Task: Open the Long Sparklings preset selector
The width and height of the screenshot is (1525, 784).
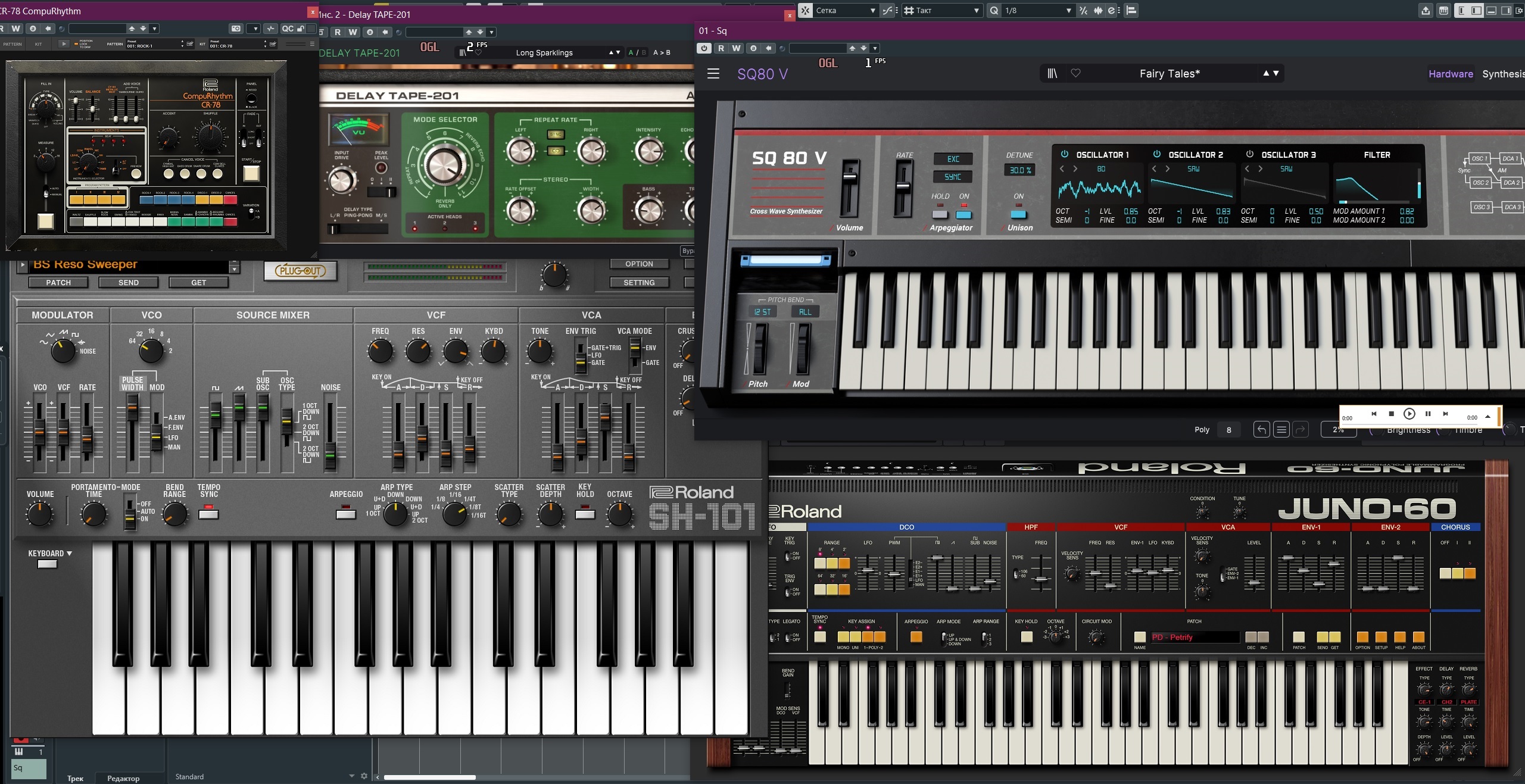Action: pyautogui.click(x=544, y=52)
